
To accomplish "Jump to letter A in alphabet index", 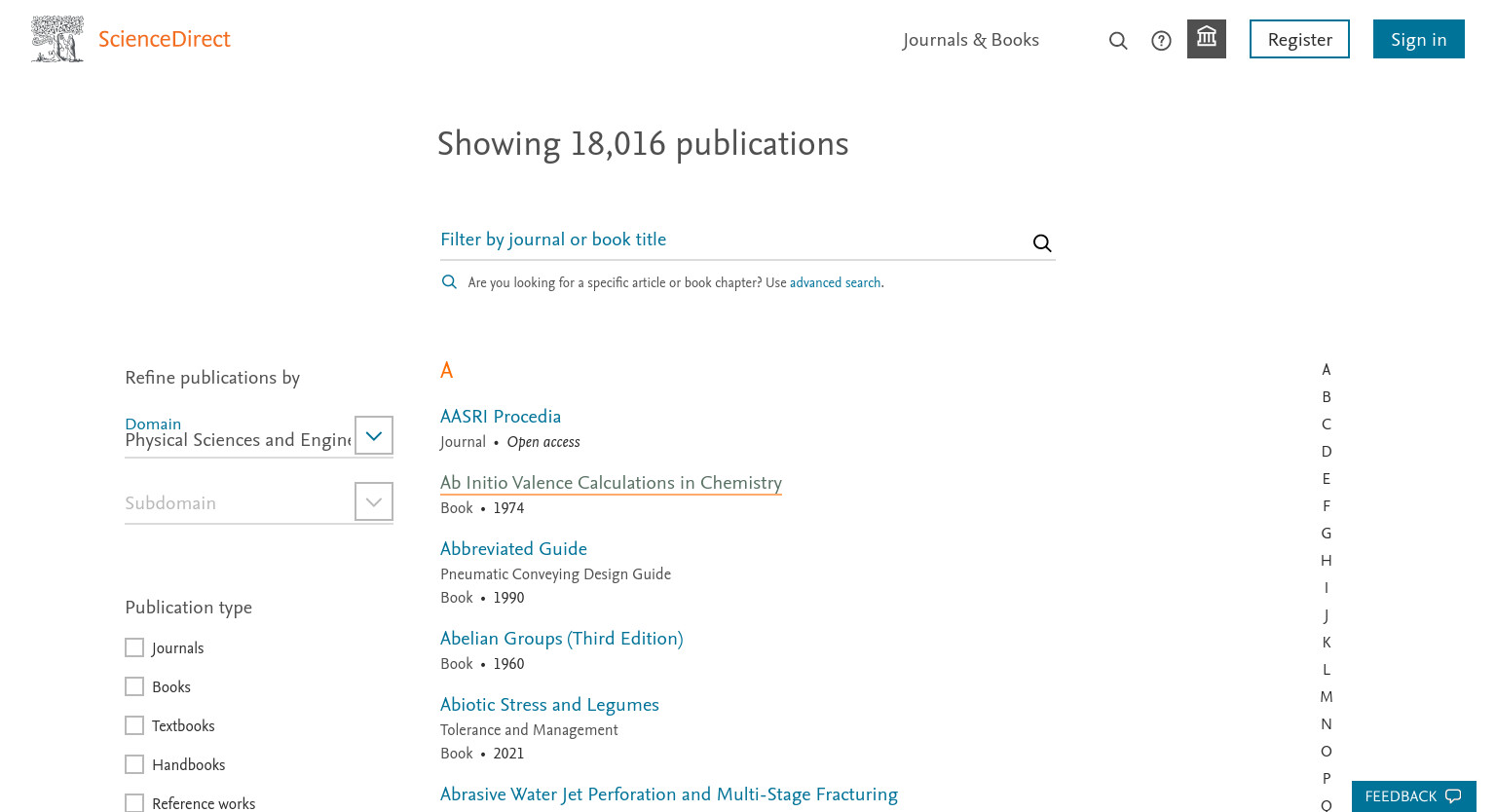I will tap(1327, 370).
